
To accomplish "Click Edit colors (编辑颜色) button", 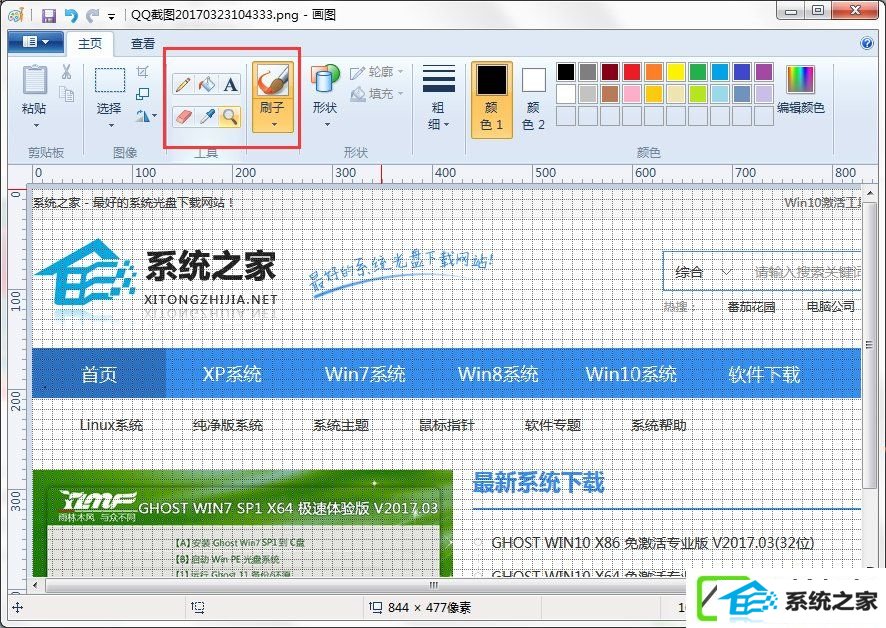I will [x=800, y=90].
